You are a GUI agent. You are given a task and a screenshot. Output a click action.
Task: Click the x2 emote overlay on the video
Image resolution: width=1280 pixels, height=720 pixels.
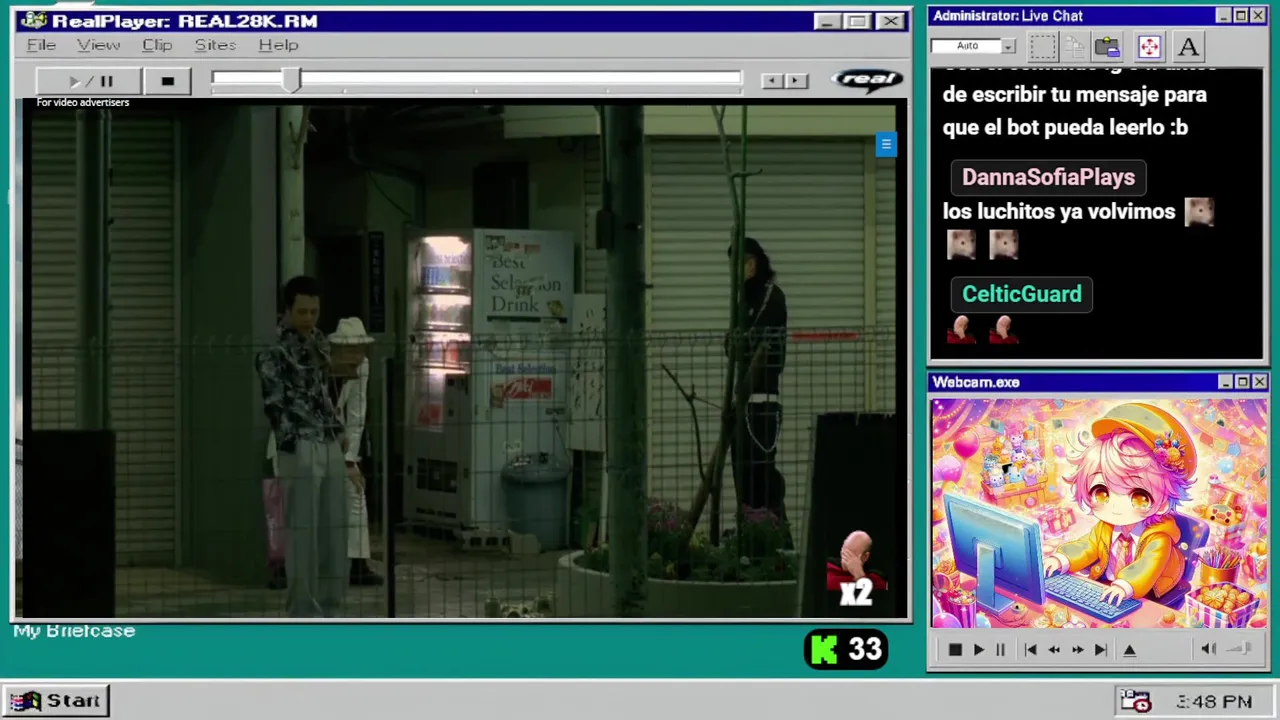coord(856,571)
